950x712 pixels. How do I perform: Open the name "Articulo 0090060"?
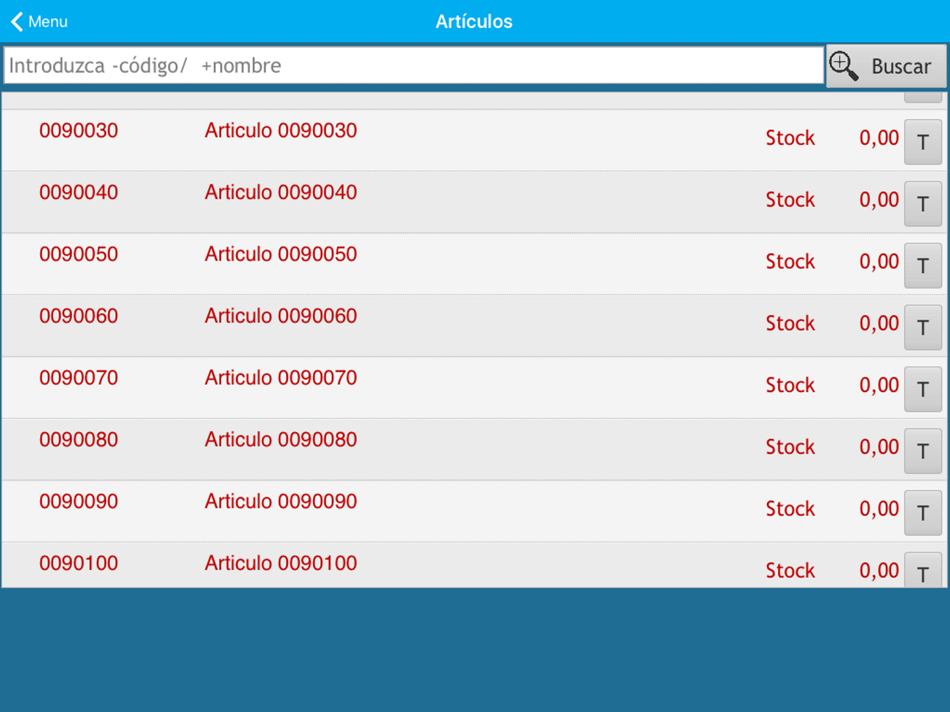[x=281, y=316]
